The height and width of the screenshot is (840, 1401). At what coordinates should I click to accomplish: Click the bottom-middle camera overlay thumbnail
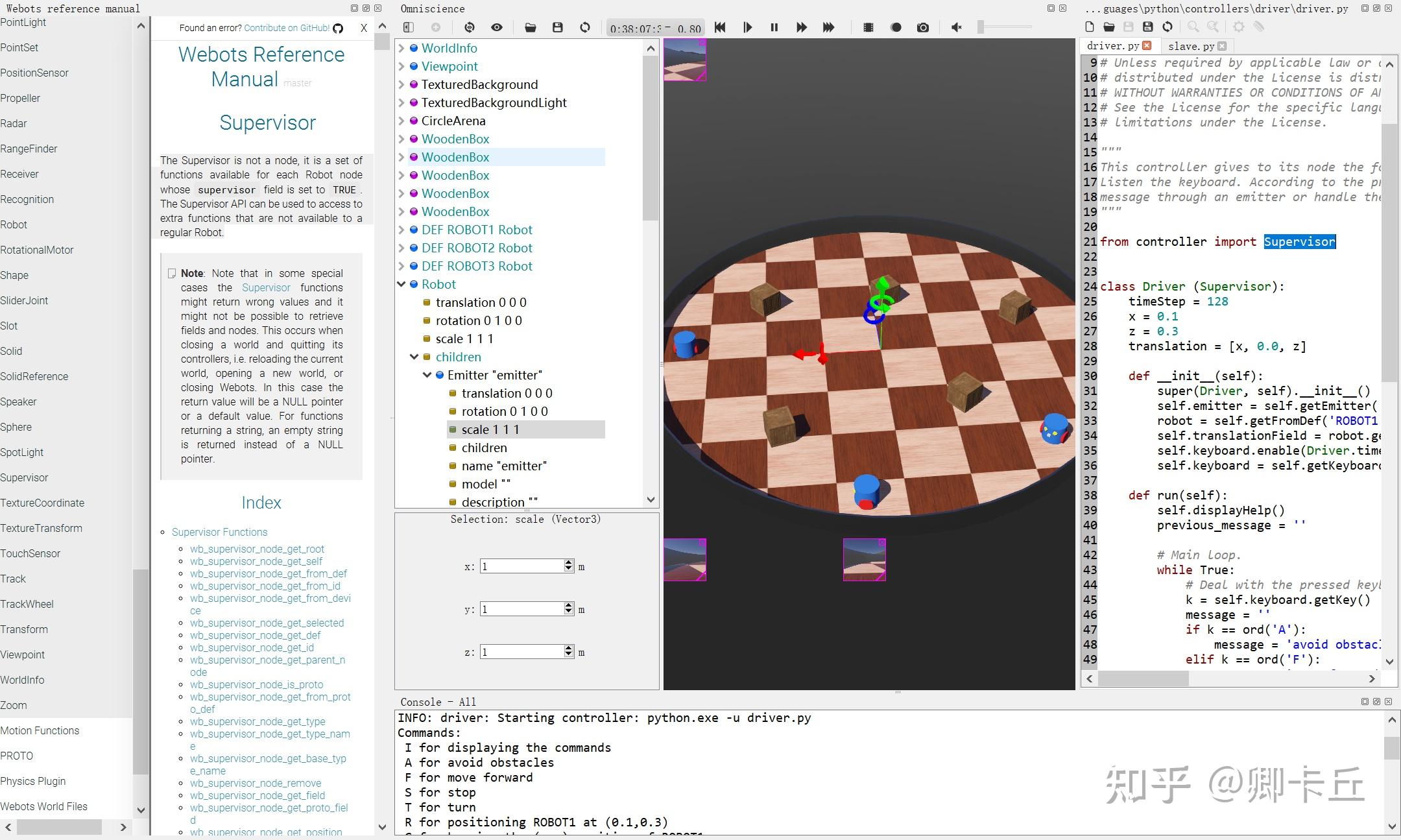point(864,560)
